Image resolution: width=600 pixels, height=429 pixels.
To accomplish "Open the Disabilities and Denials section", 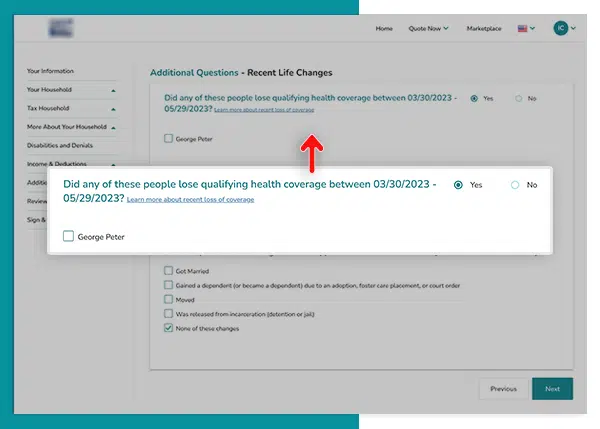I will click(x=60, y=145).
